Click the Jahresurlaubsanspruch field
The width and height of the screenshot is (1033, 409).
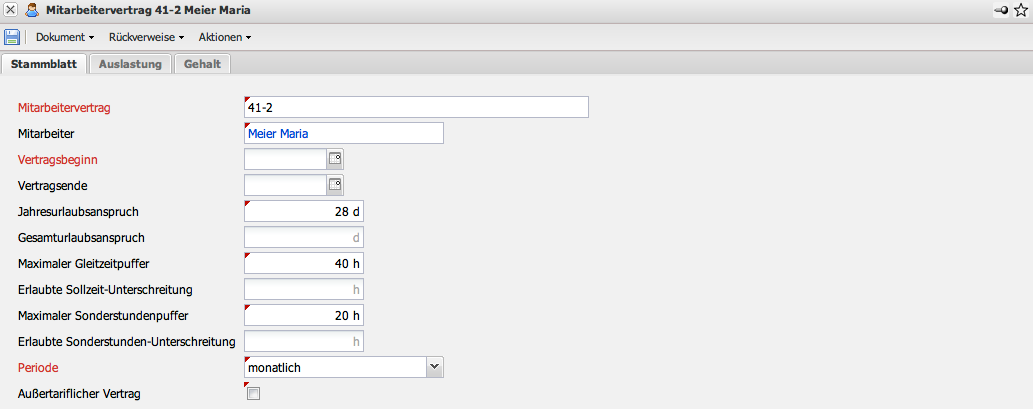click(x=304, y=211)
